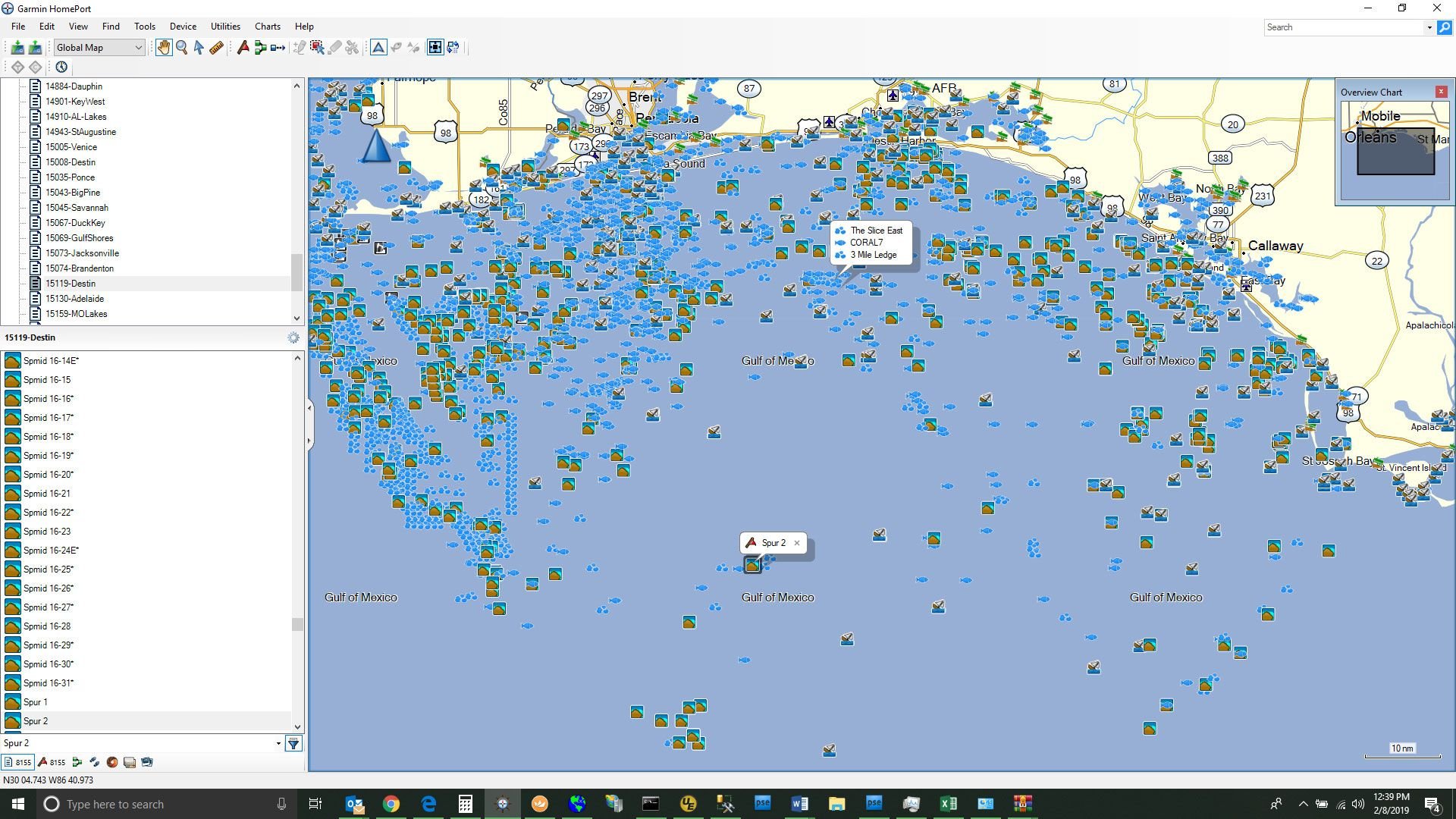Image resolution: width=1456 pixels, height=819 pixels.
Task: Select the Spur 1 waypoint
Action: pos(148,702)
